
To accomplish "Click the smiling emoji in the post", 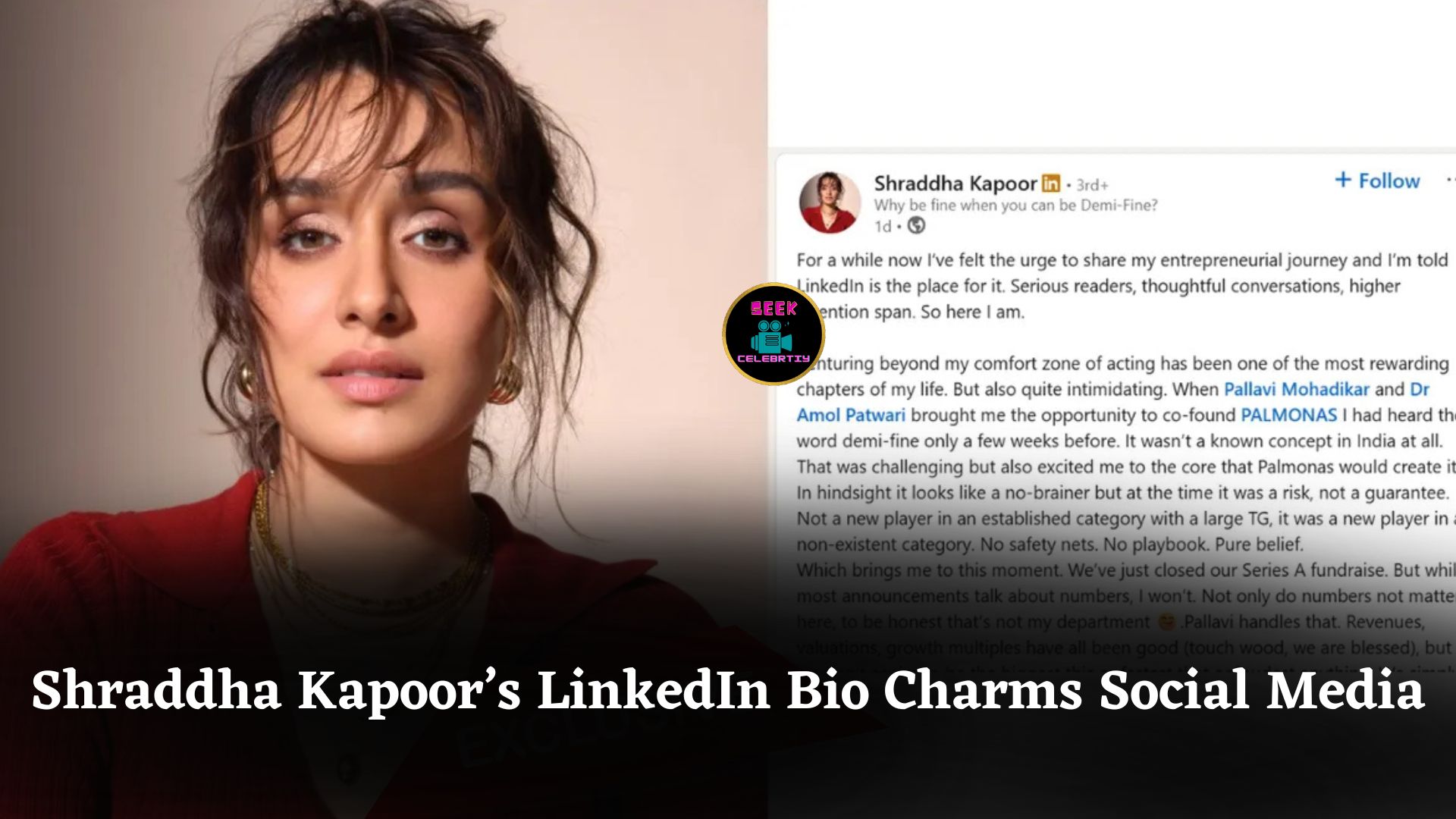I will 1166,622.
